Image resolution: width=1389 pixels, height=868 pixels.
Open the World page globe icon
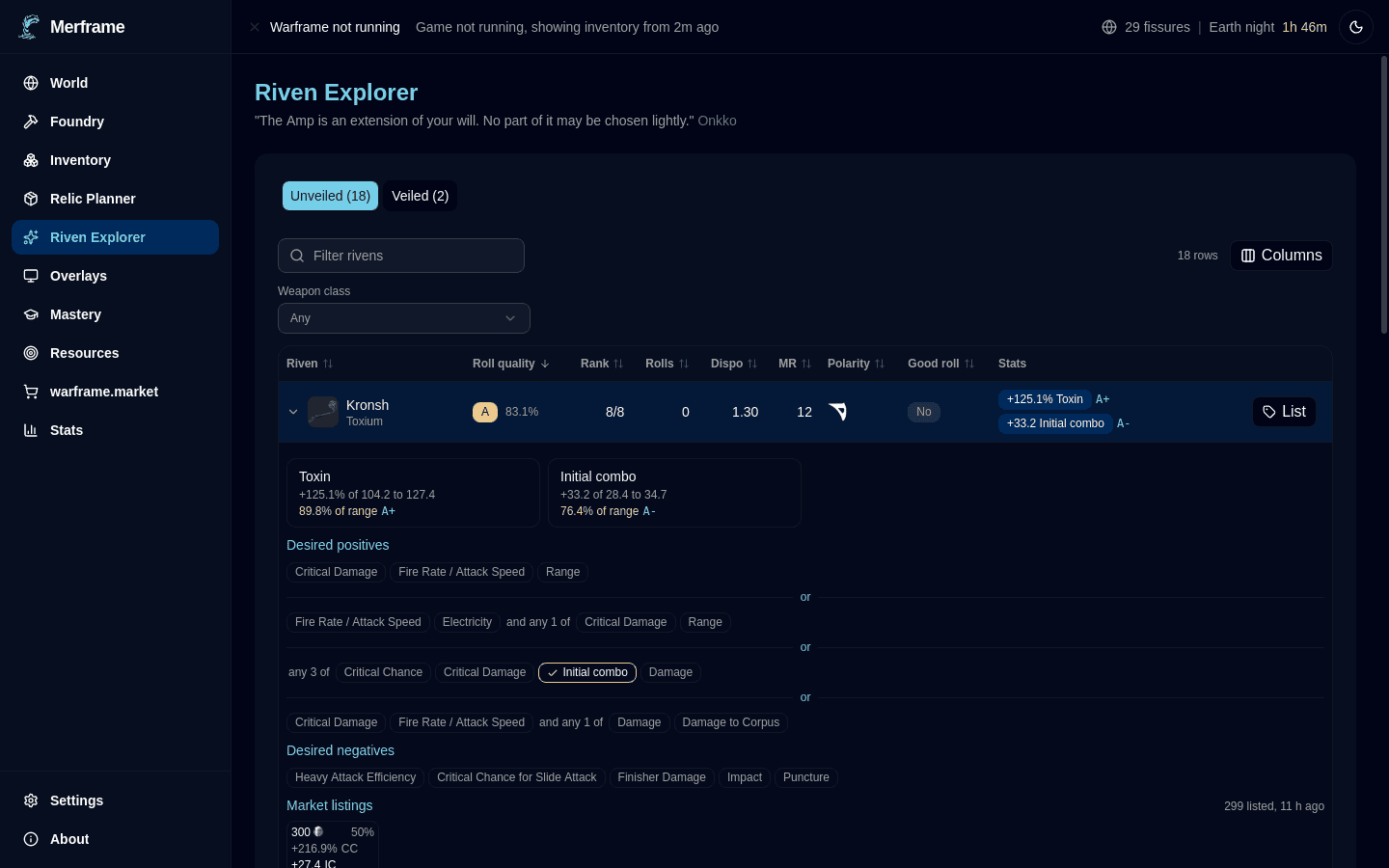pyautogui.click(x=31, y=83)
